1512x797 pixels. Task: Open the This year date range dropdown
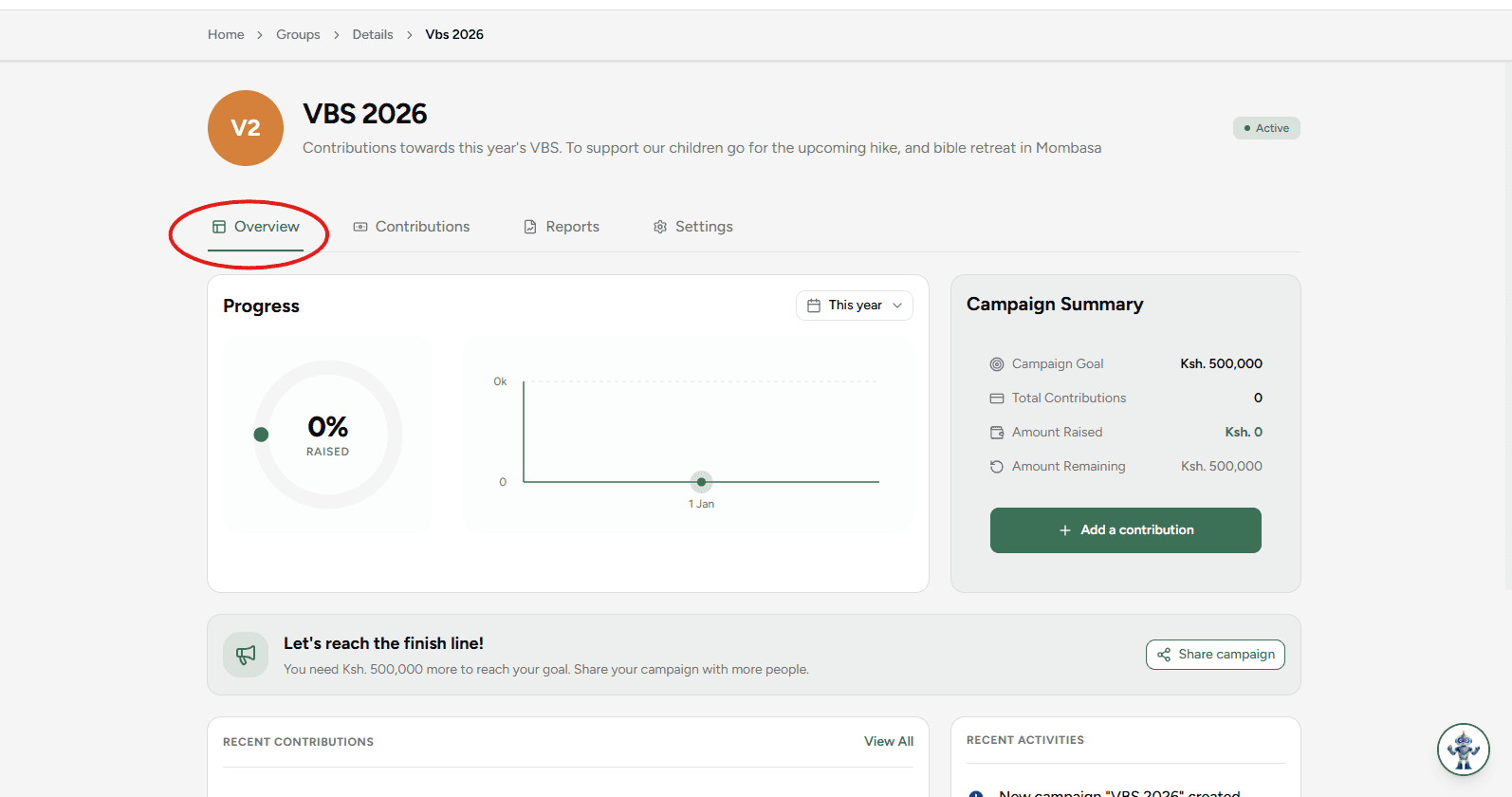[x=855, y=306]
